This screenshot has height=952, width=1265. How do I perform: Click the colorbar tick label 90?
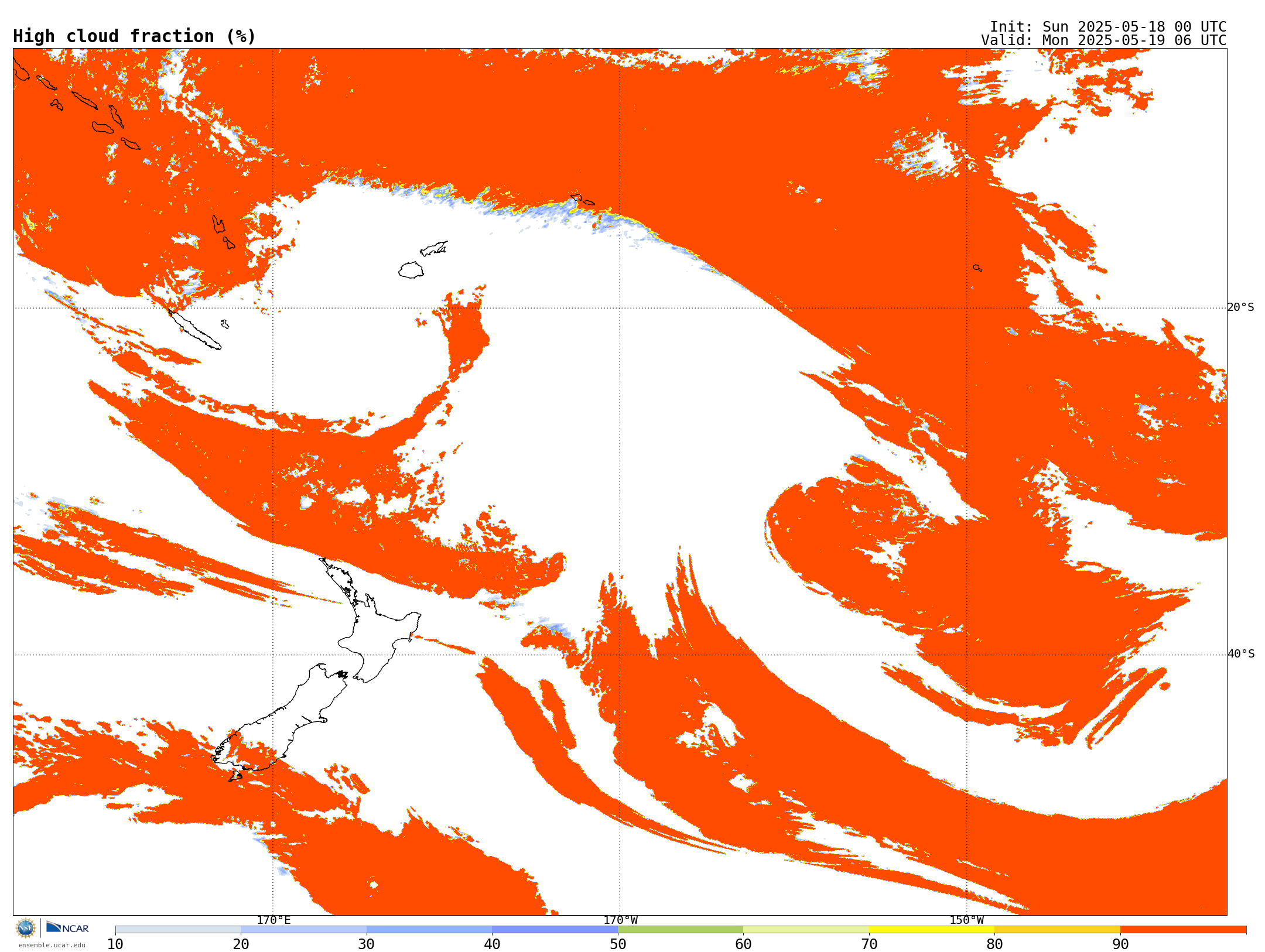tap(1120, 944)
